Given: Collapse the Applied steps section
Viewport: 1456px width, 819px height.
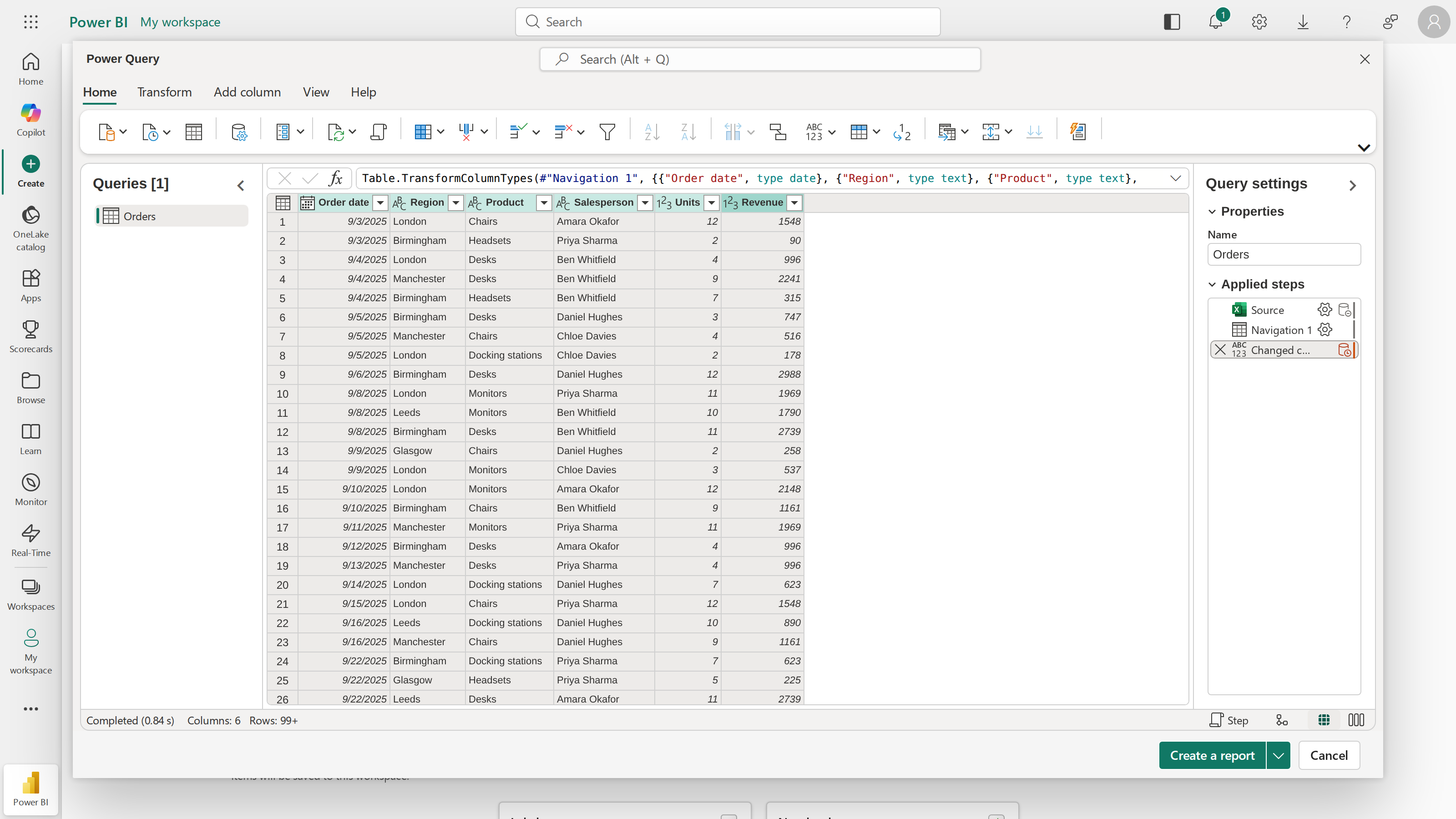Looking at the screenshot, I should 1212,284.
